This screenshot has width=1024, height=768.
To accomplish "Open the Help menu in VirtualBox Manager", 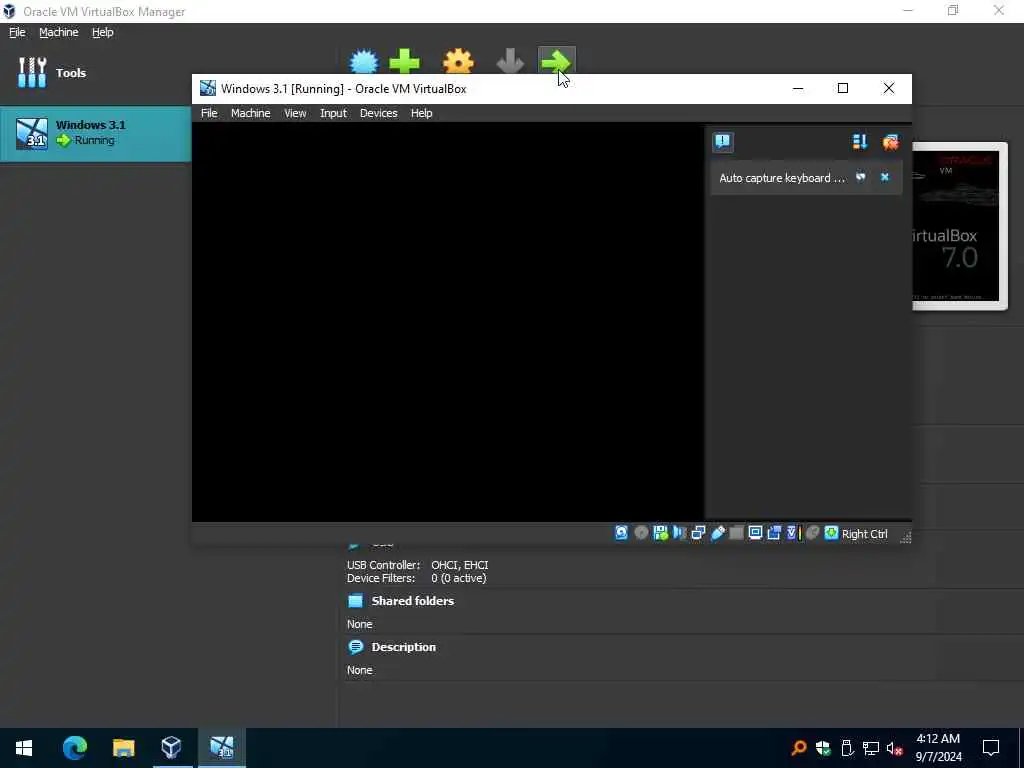I will 103,32.
